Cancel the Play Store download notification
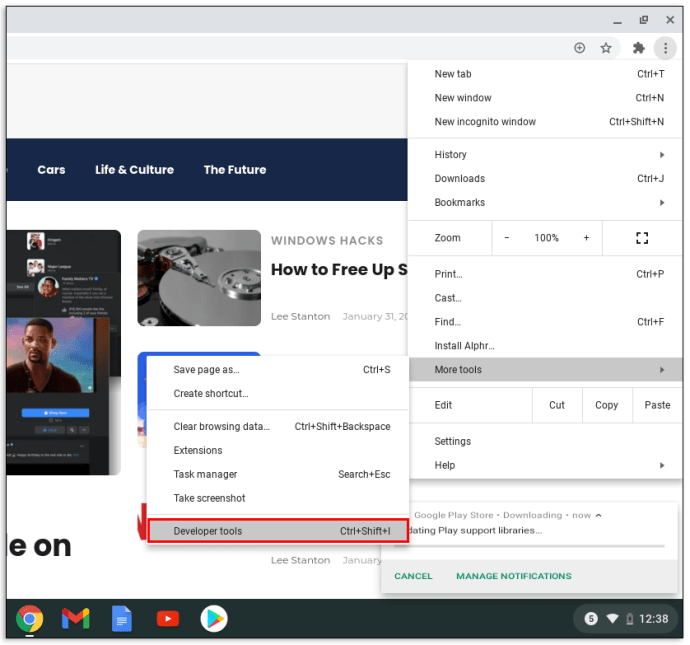The height and width of the screenshot is (645, 690). pyautogui.click(x=413, y=576)
